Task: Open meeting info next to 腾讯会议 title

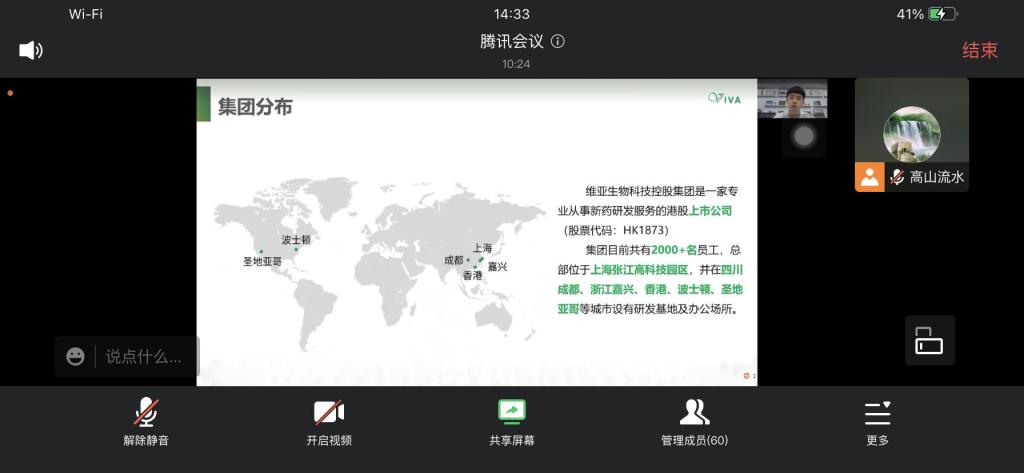Action: pos(558,42)
